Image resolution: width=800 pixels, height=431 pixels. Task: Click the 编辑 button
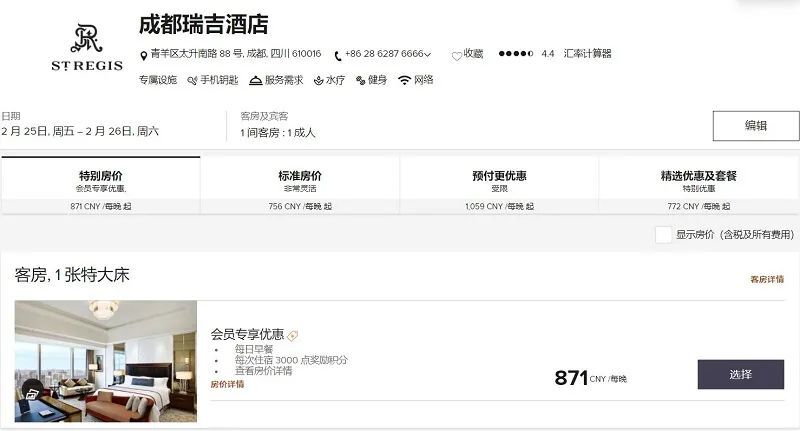click(x=756, y=126)
